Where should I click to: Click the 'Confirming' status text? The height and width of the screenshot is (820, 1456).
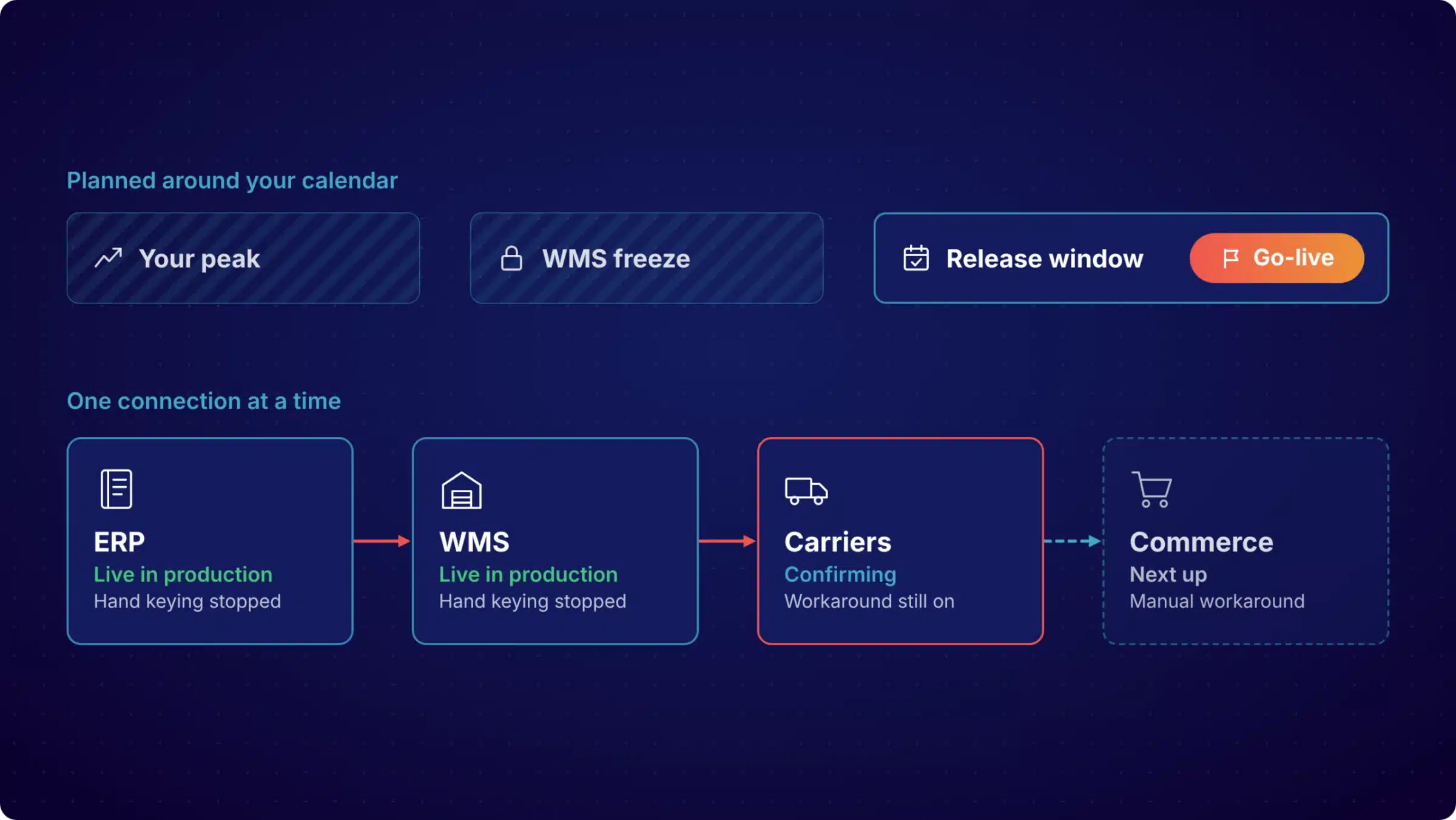coord(840,575)
